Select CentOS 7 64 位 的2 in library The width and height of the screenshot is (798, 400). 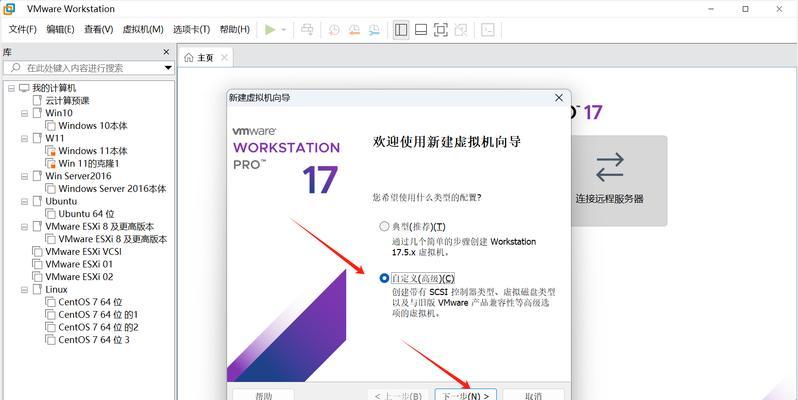98,327
